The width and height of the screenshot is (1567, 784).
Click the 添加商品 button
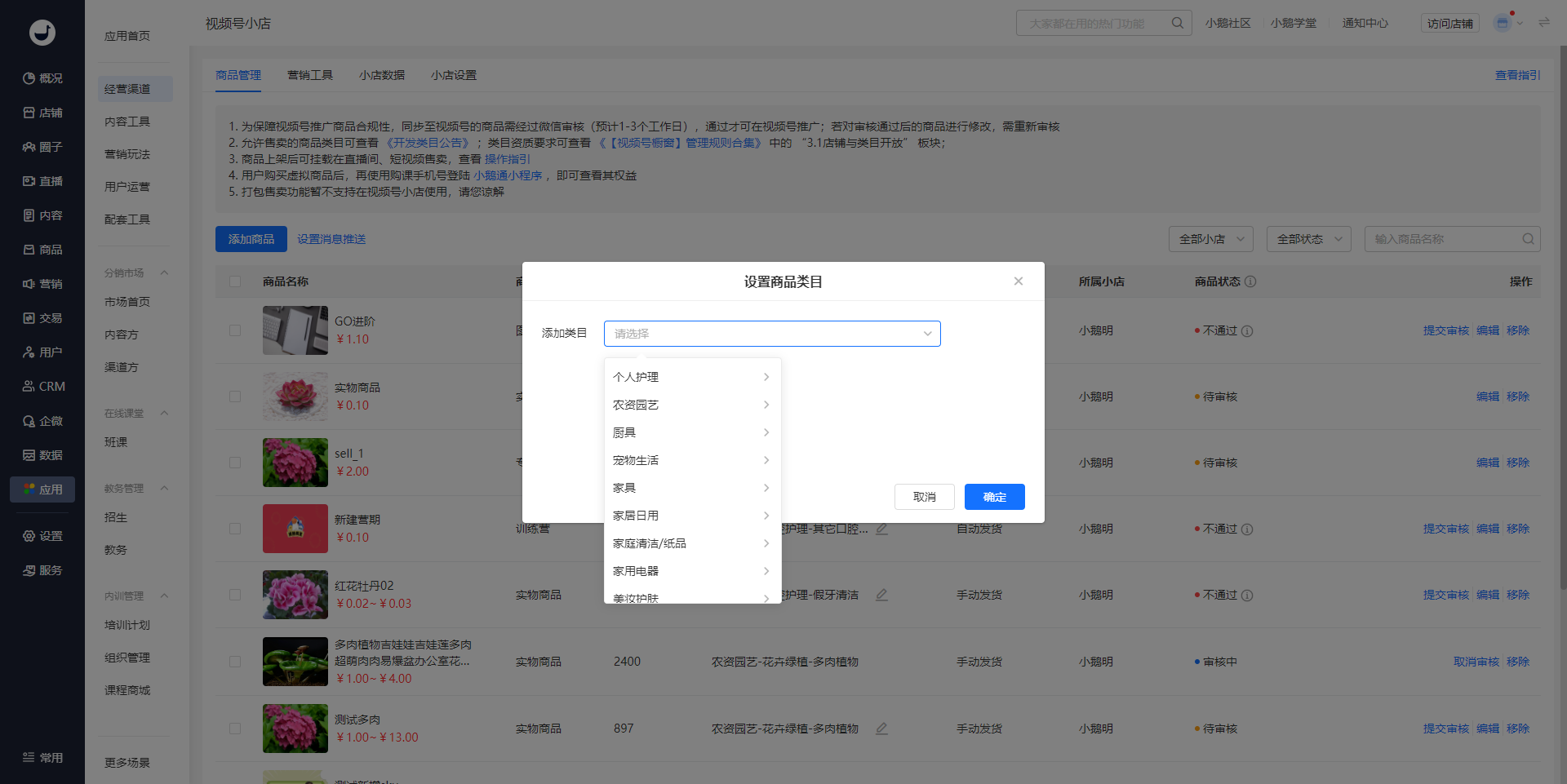(251, 239)
